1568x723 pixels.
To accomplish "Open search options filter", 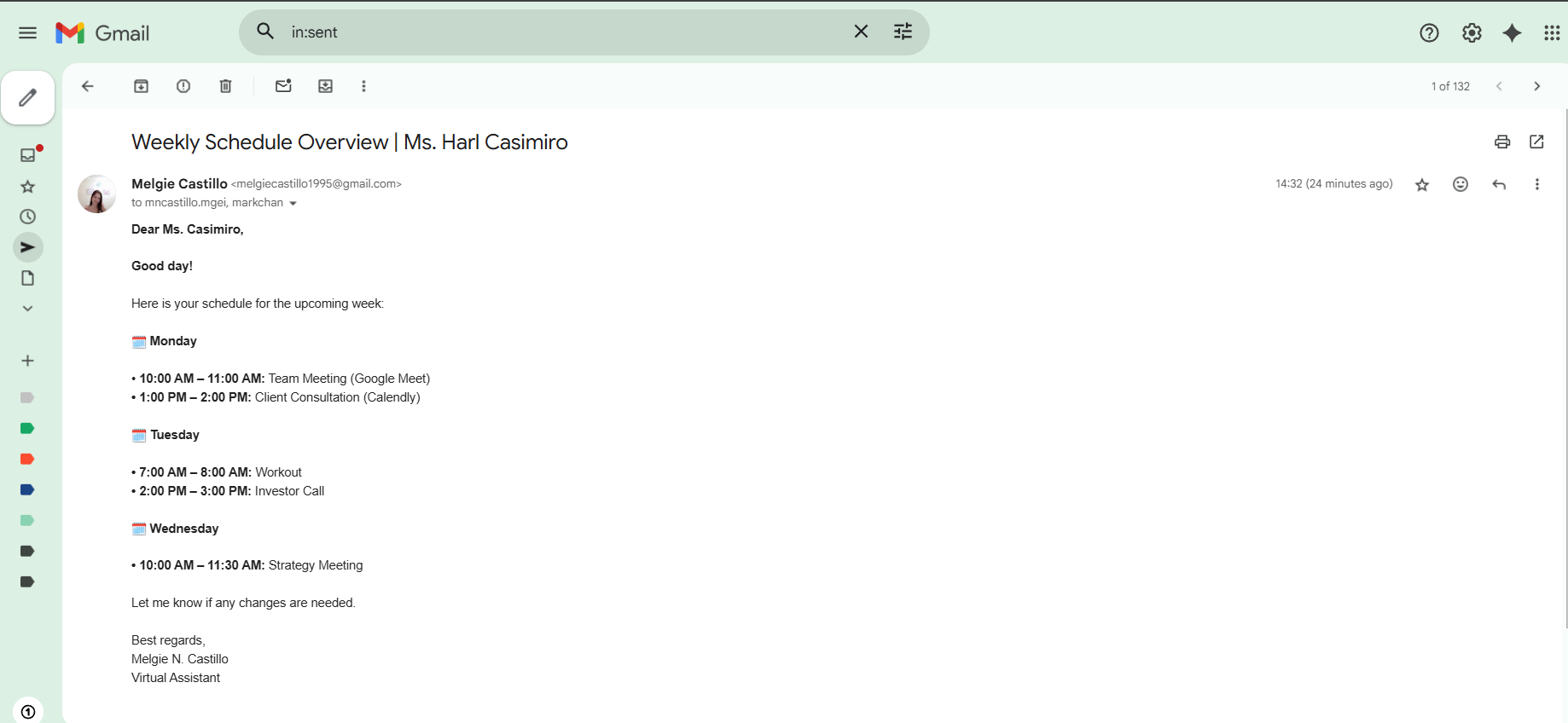I will click(x=903, y=32).
